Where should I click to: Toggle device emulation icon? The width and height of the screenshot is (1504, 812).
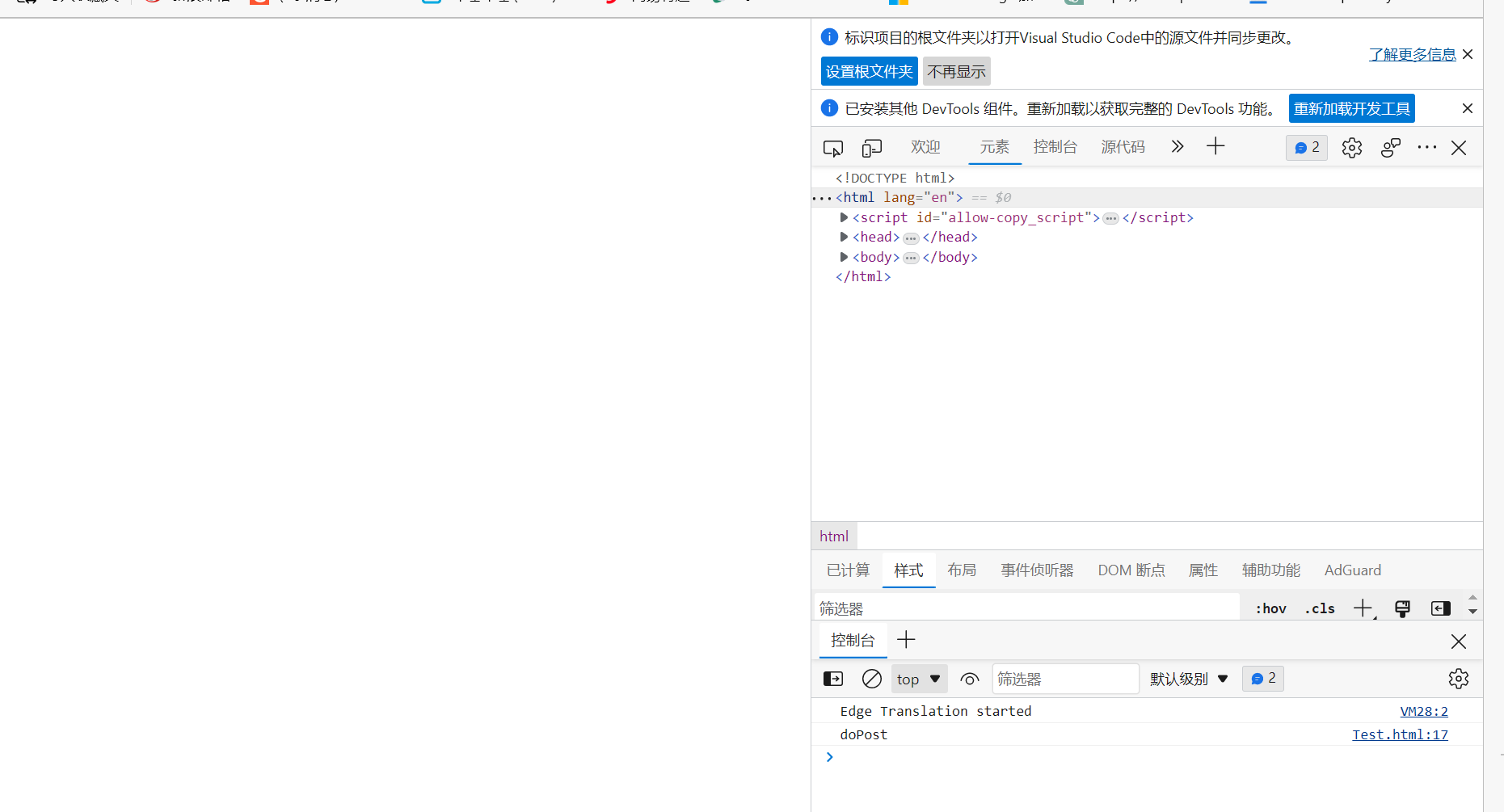(x=871, y=148)
